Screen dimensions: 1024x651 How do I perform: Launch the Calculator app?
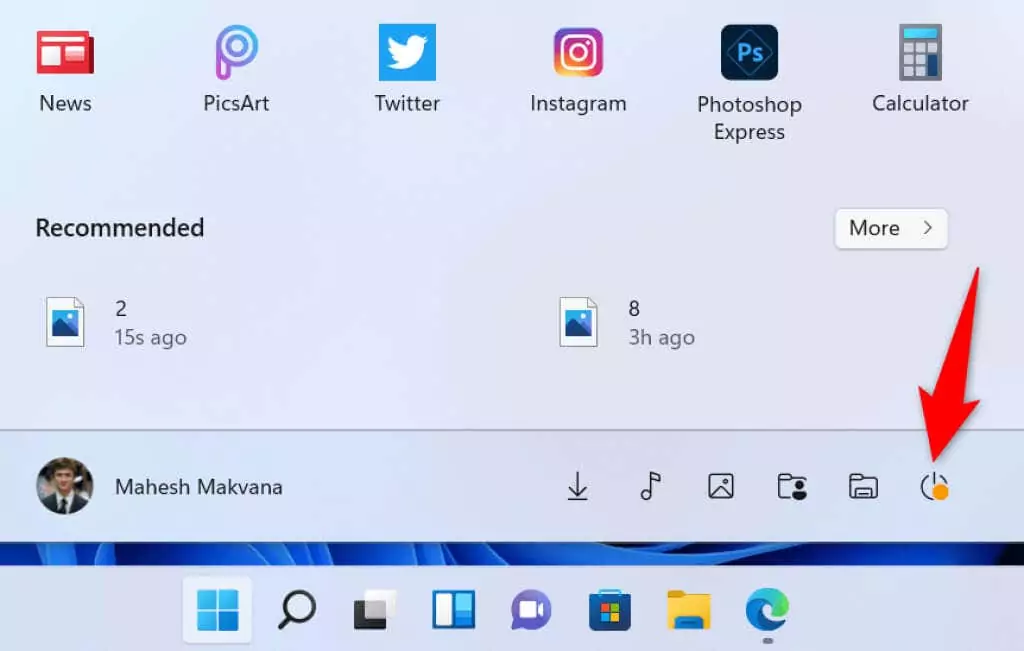click(x=920, y=71)
